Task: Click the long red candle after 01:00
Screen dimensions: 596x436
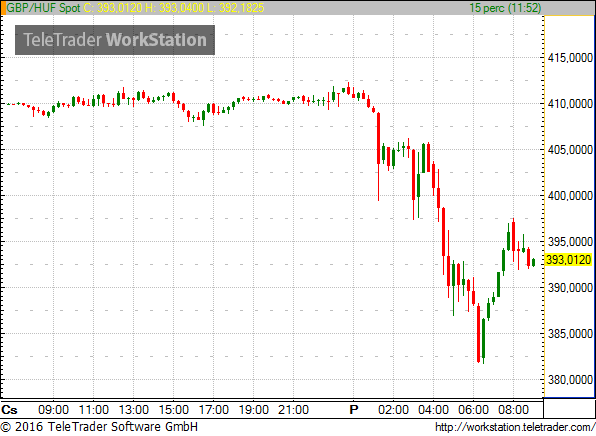Action: click(379, 138)
